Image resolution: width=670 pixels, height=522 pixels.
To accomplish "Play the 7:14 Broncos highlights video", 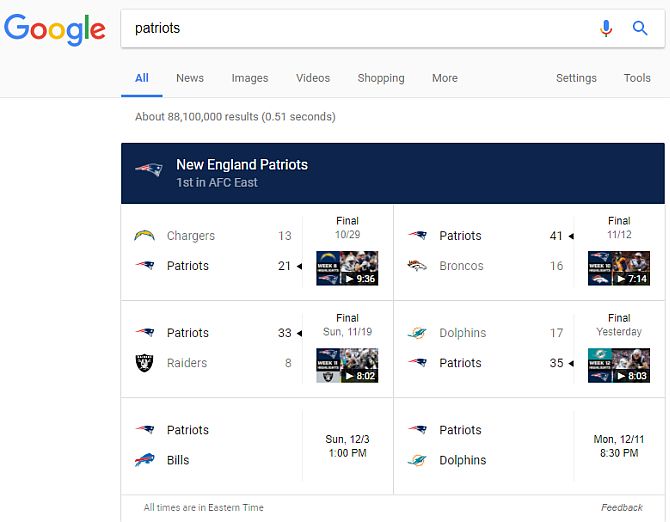I will [x=619, y=268].
